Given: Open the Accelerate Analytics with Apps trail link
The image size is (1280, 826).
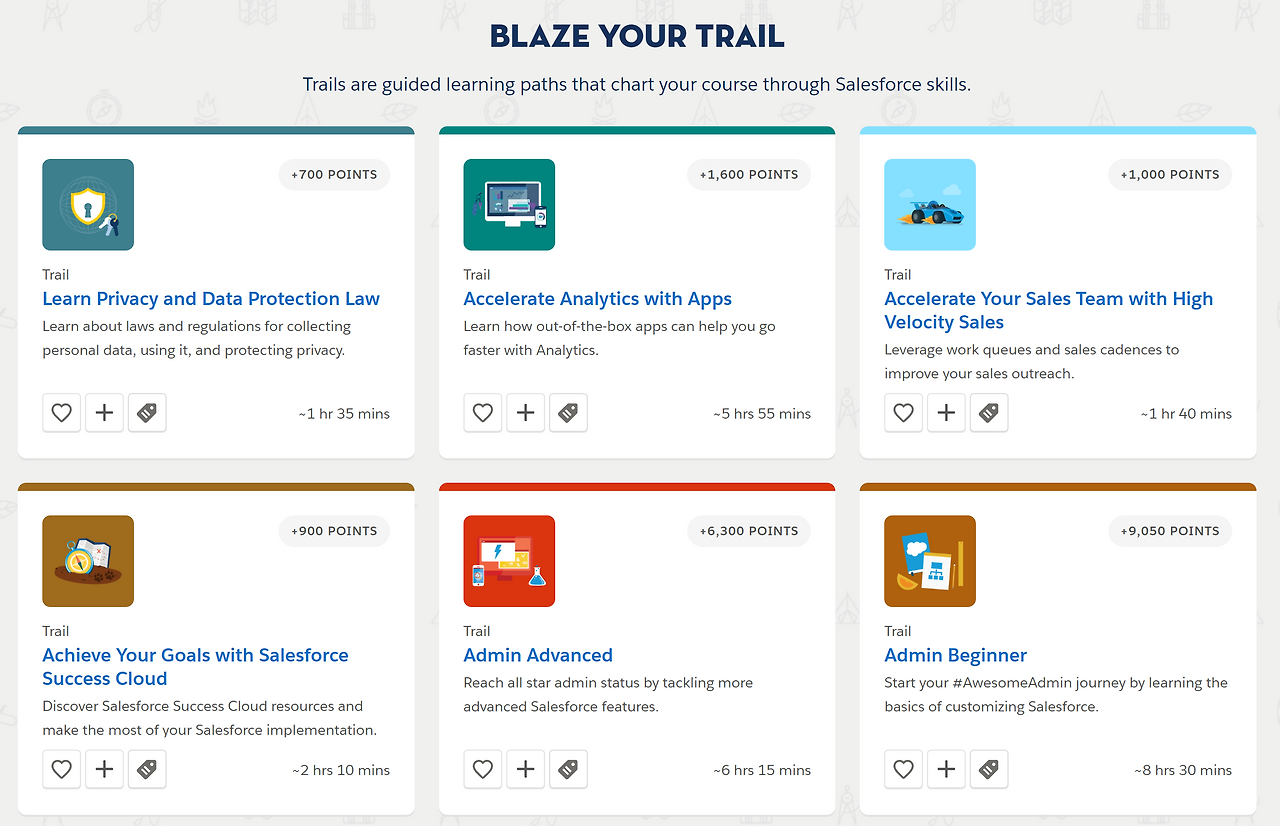Looking at the screenshot, I should tap(598, 299).
